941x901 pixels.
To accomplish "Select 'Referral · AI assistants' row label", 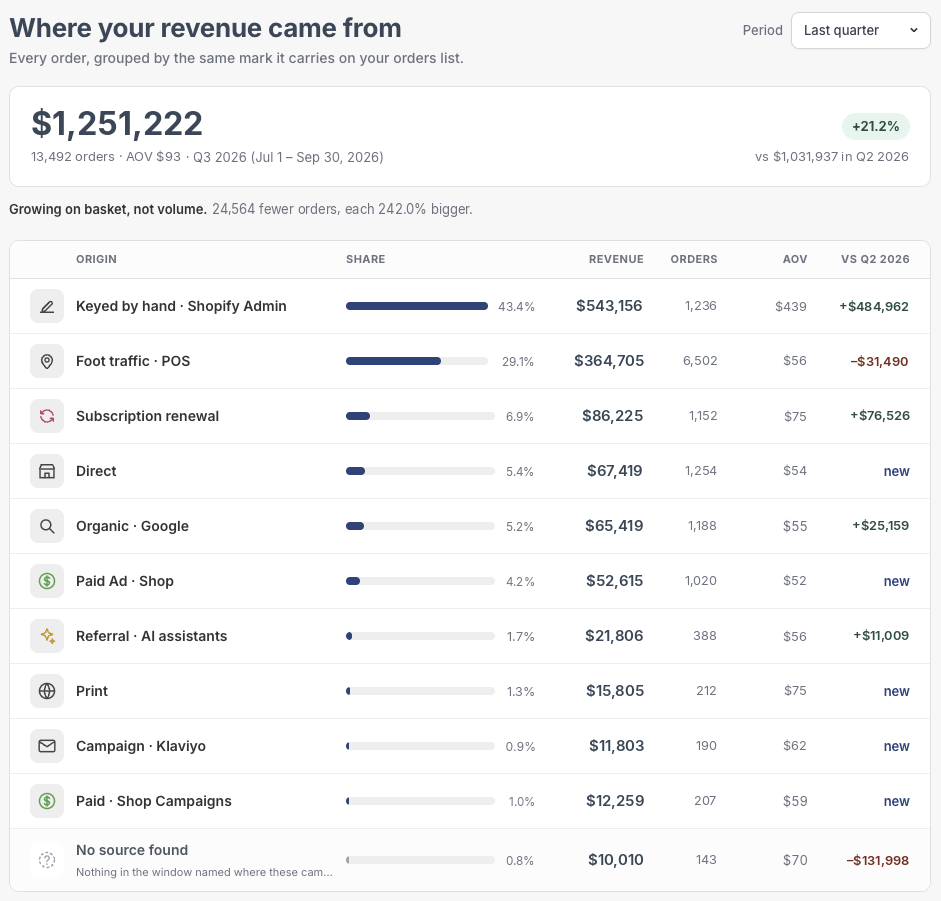I will 151,636.
